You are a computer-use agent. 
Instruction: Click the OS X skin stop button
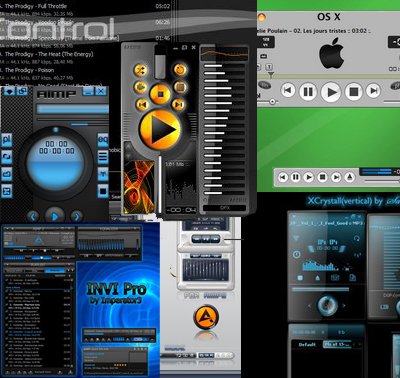tap(353, 91)
